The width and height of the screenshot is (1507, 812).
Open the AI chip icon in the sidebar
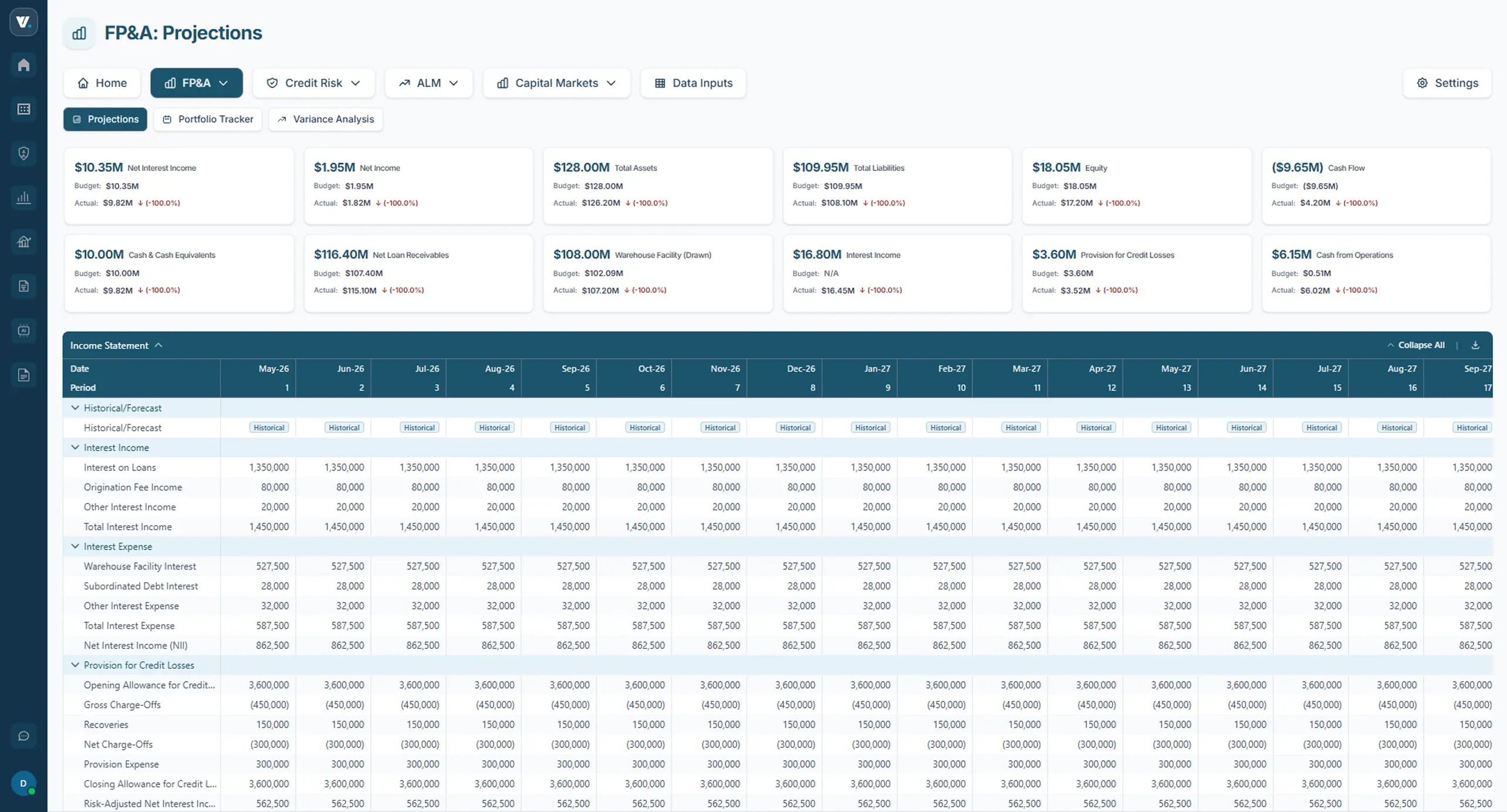click(x=23, y=330)
